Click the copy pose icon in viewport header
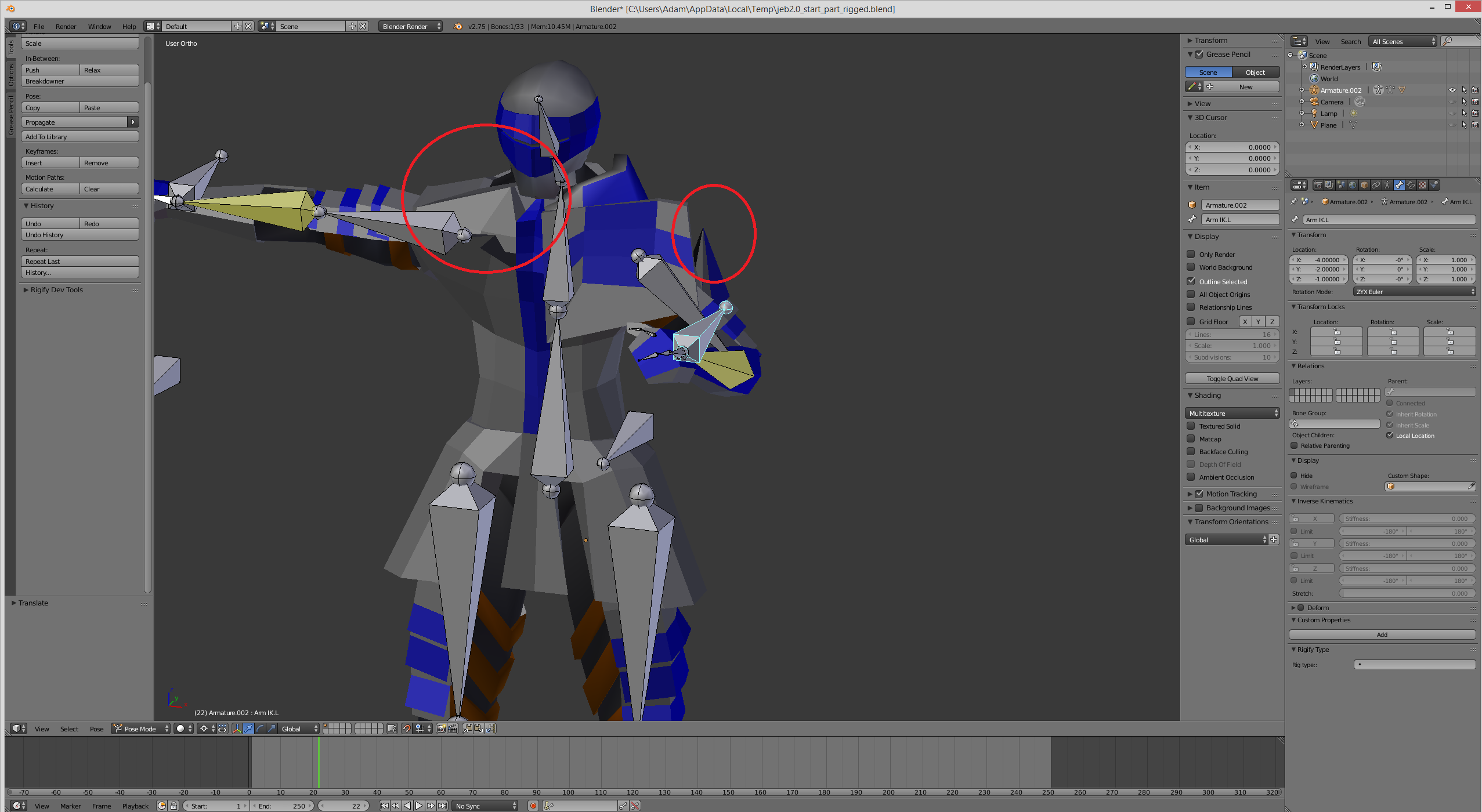1482x812 pixels. click(x=468, y=728)
